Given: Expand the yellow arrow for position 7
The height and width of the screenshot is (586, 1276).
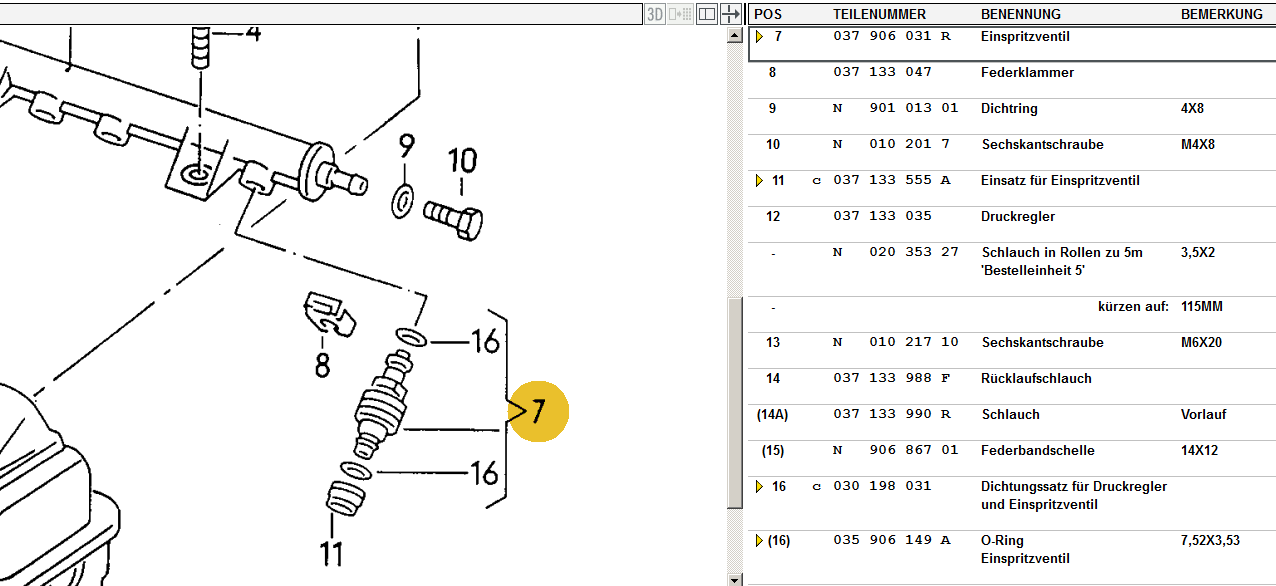Looking at the screenshot, I should tap(759, 37).
